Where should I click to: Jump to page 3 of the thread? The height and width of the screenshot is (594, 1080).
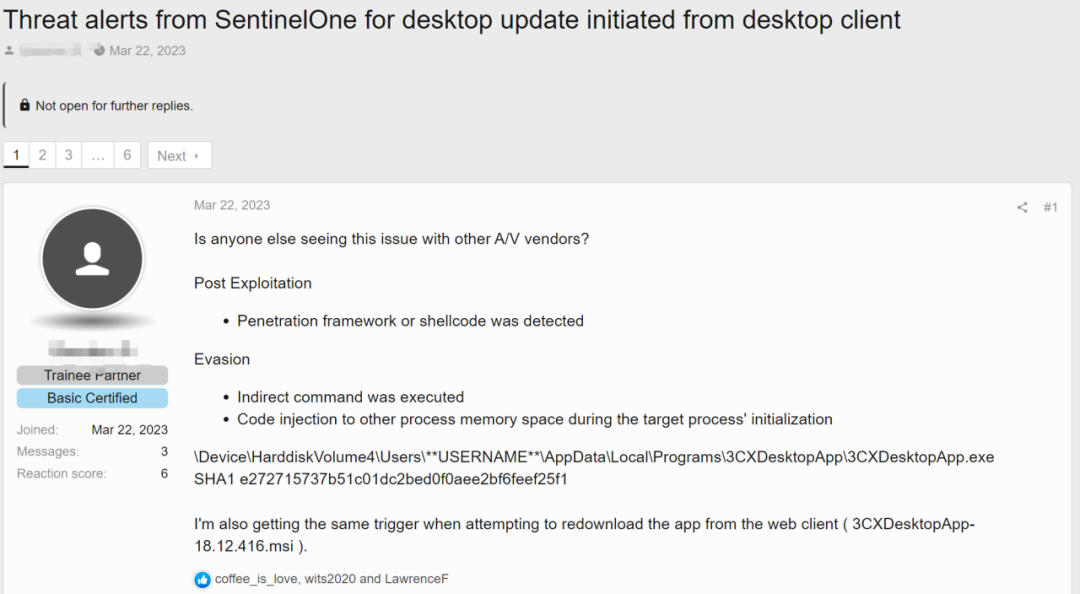[68, 155]
